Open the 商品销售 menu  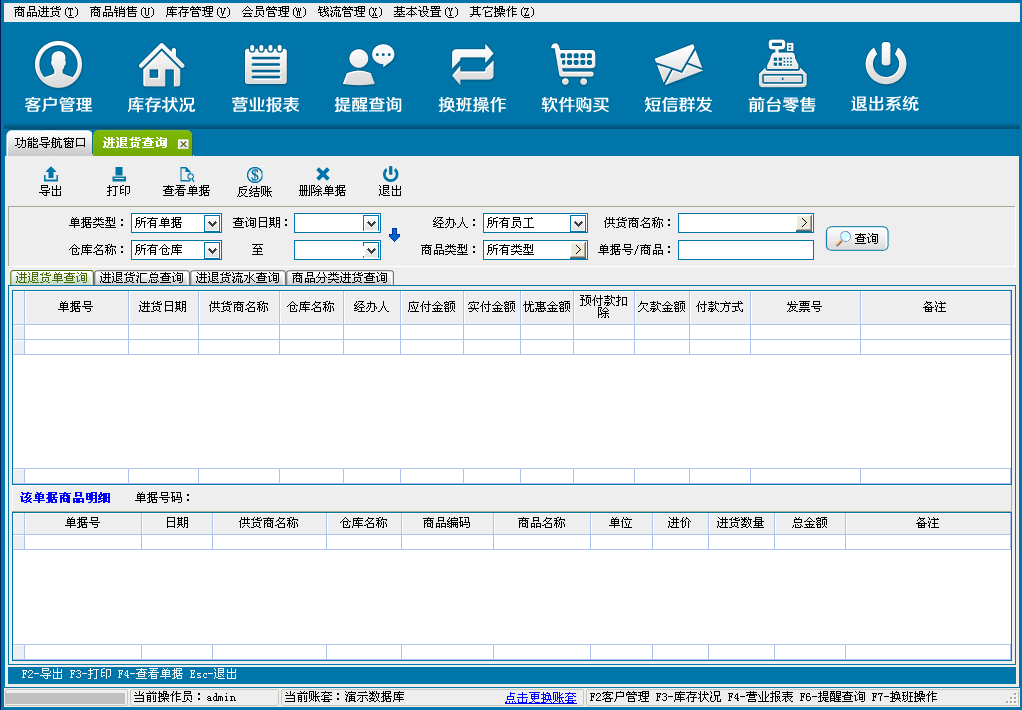[121, 12]
